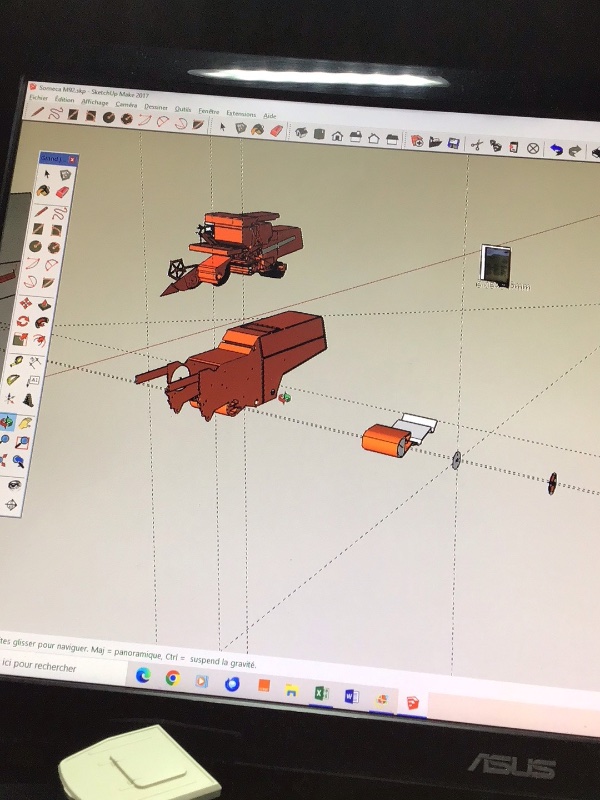Switch to Top view
Screen dimensions: 600x800
319,135
